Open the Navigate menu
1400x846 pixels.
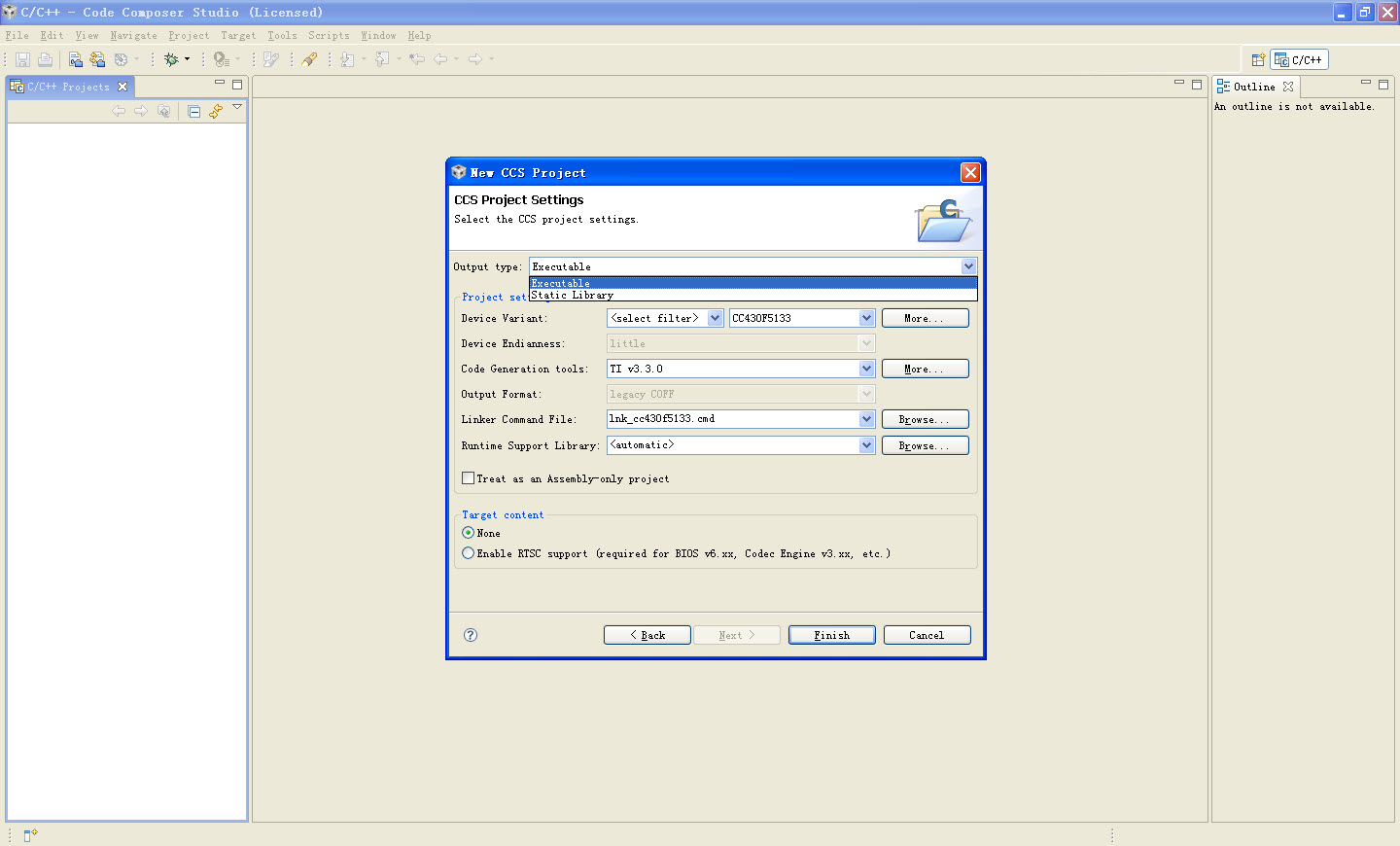coord(133,36)
